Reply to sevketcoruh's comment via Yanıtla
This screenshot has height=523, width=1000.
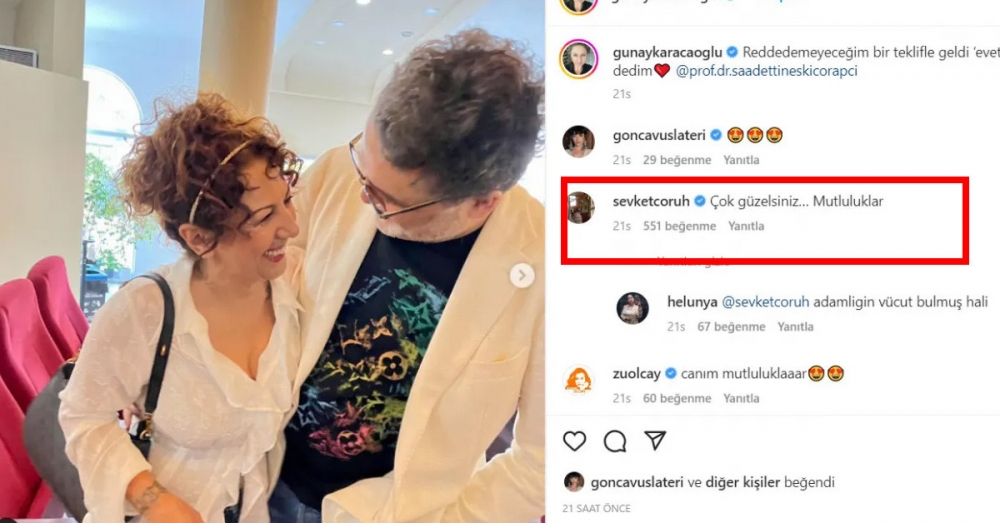coord(746,226)
